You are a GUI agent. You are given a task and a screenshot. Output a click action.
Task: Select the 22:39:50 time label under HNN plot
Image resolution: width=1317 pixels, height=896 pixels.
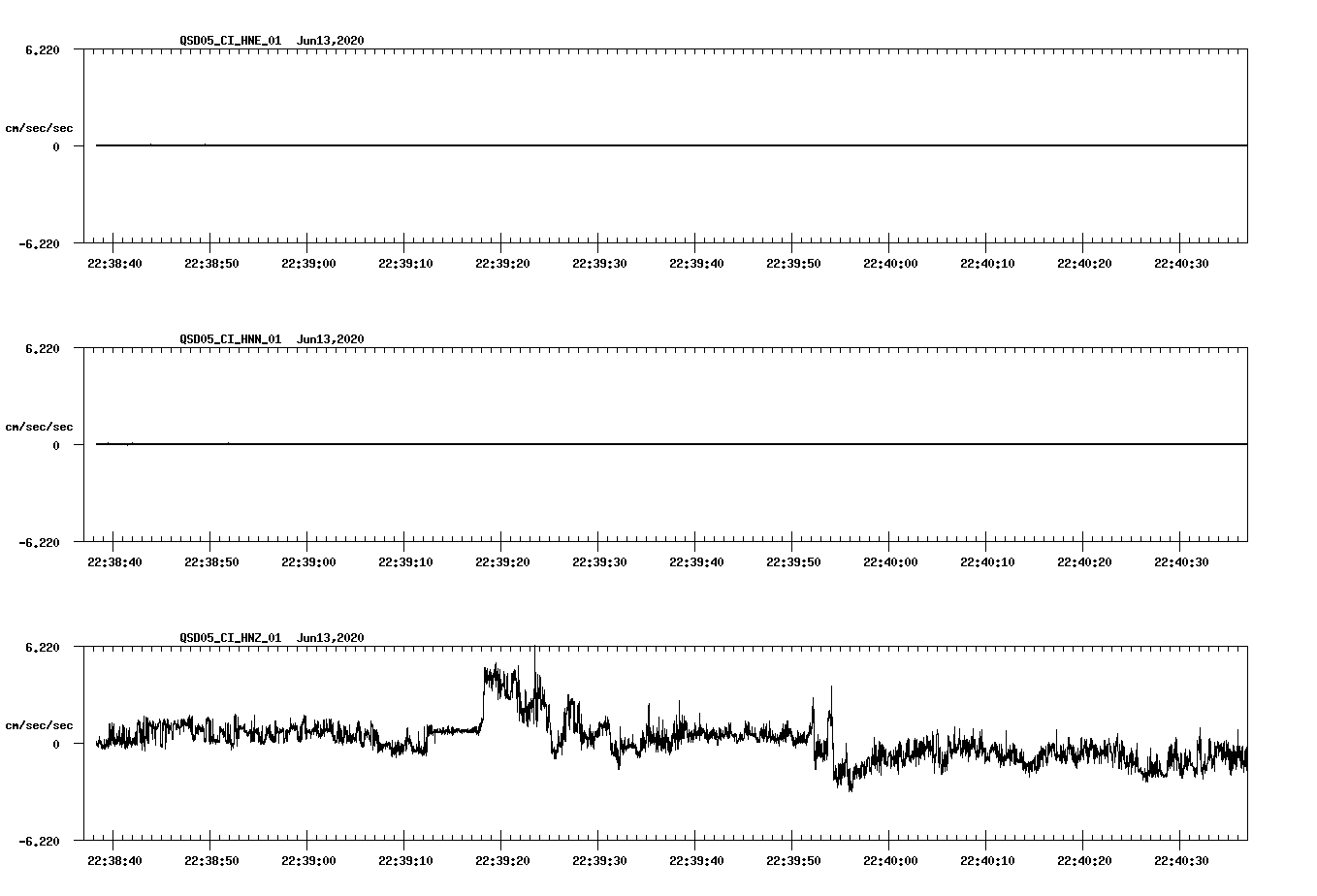point(793,562)
